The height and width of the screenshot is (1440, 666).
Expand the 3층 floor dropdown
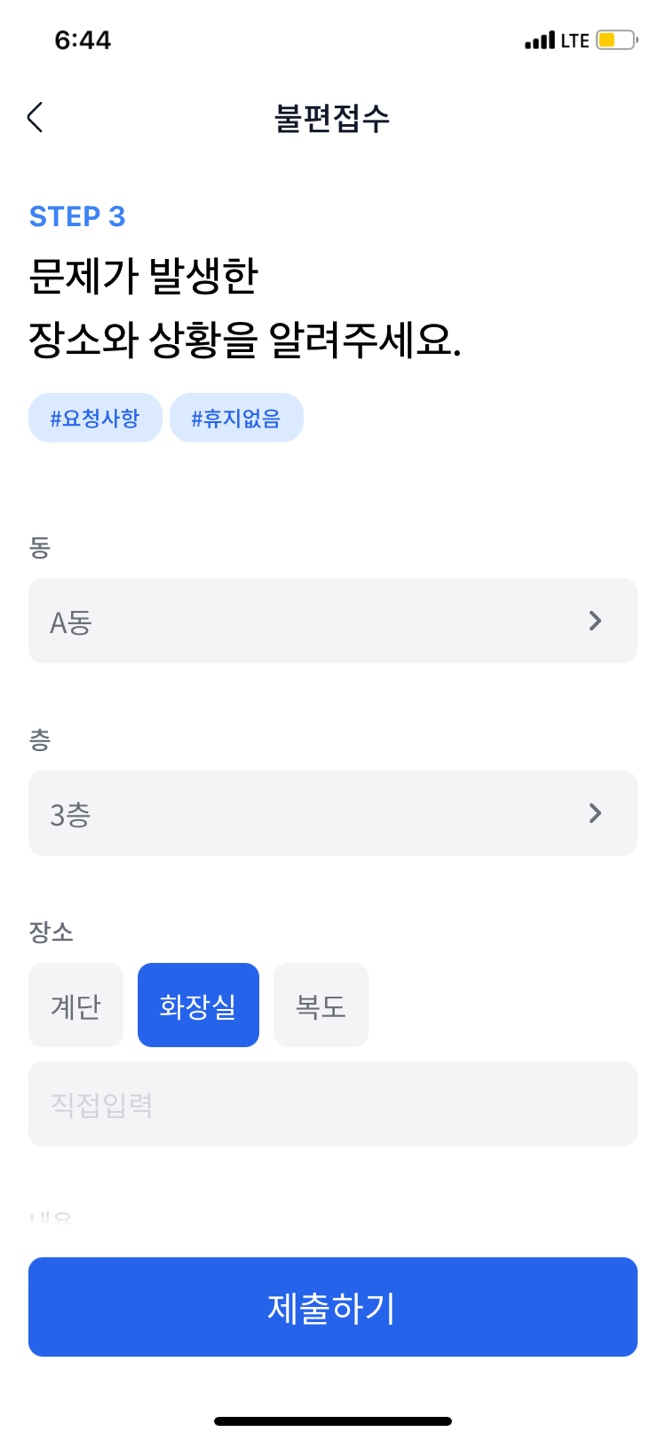[333, 813]
